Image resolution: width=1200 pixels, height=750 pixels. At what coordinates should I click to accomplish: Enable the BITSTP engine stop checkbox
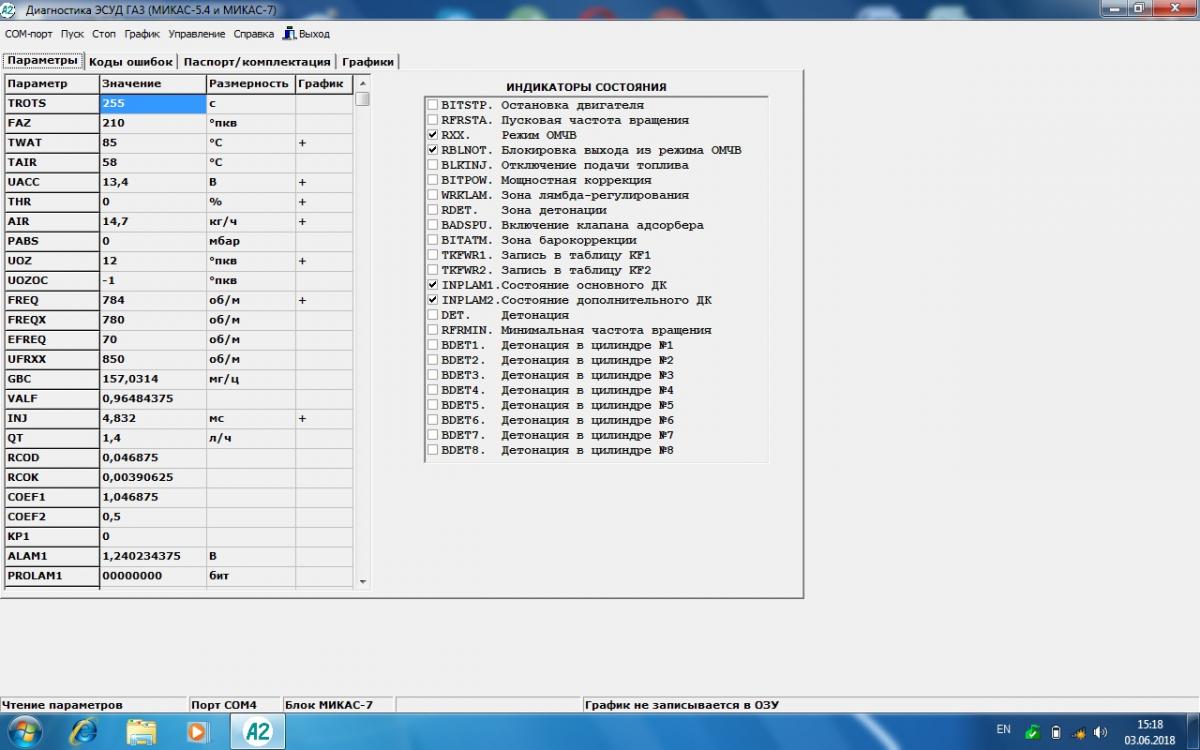coord(433,105)
